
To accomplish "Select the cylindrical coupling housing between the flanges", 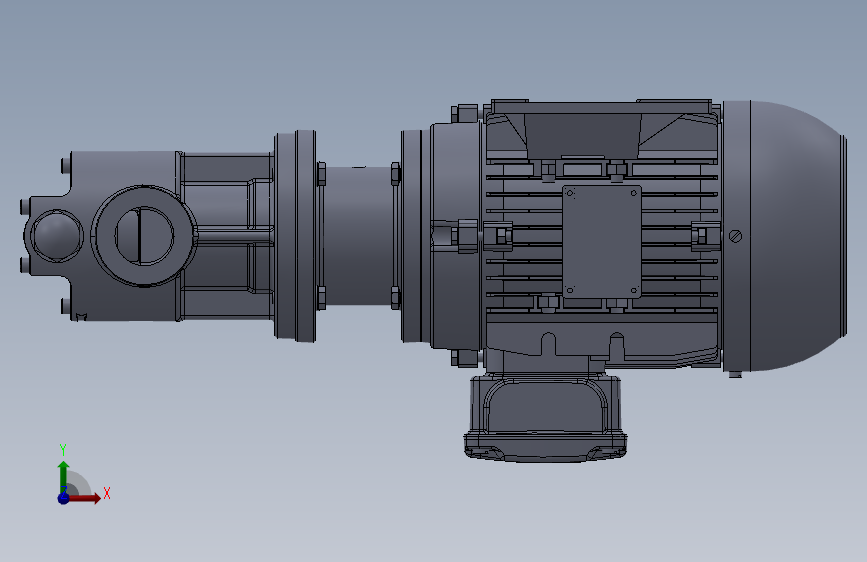I will (x=358, y=236).
